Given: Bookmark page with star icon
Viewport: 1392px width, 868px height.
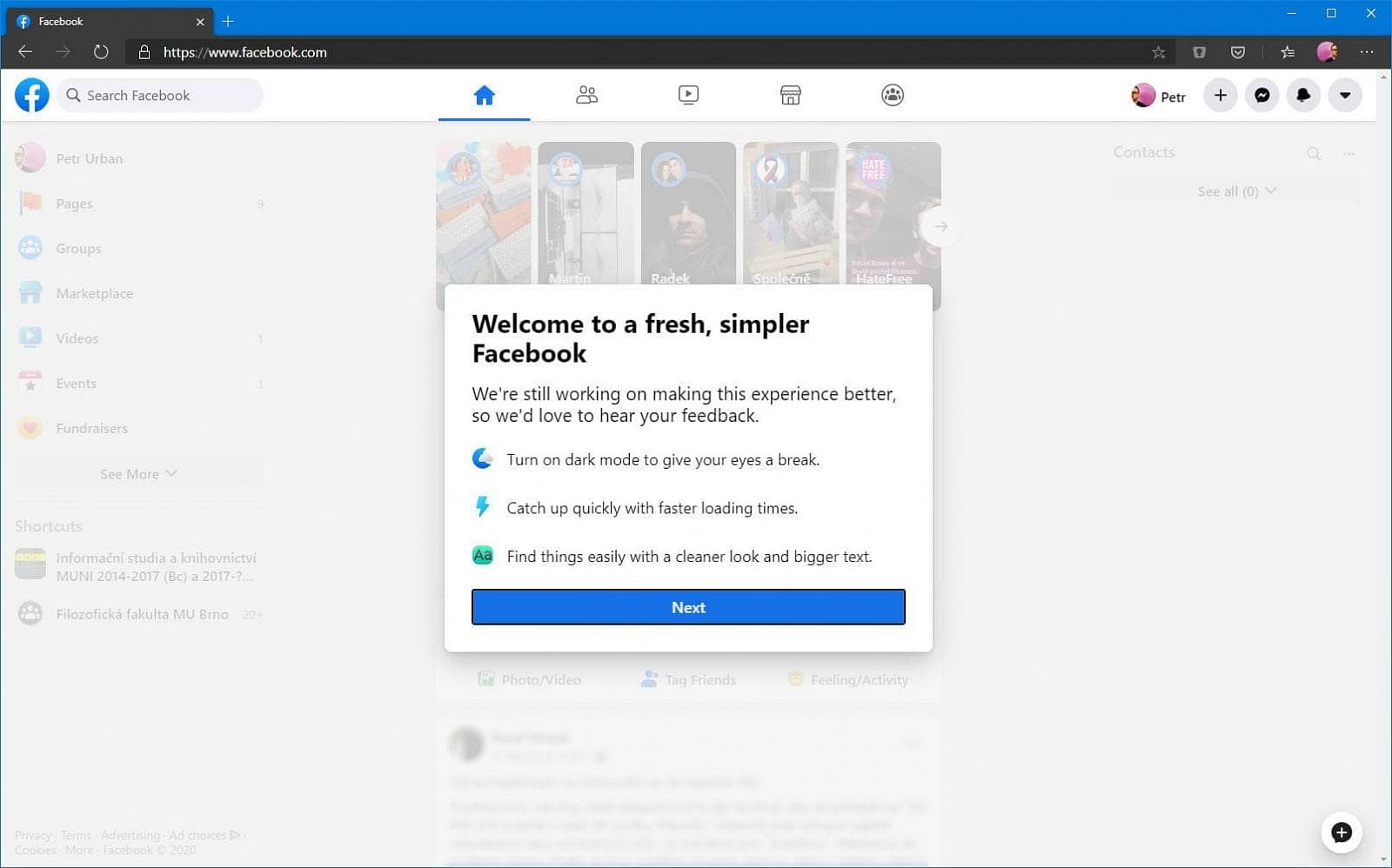Looking at the screenshot, I should click(1159, 52).
